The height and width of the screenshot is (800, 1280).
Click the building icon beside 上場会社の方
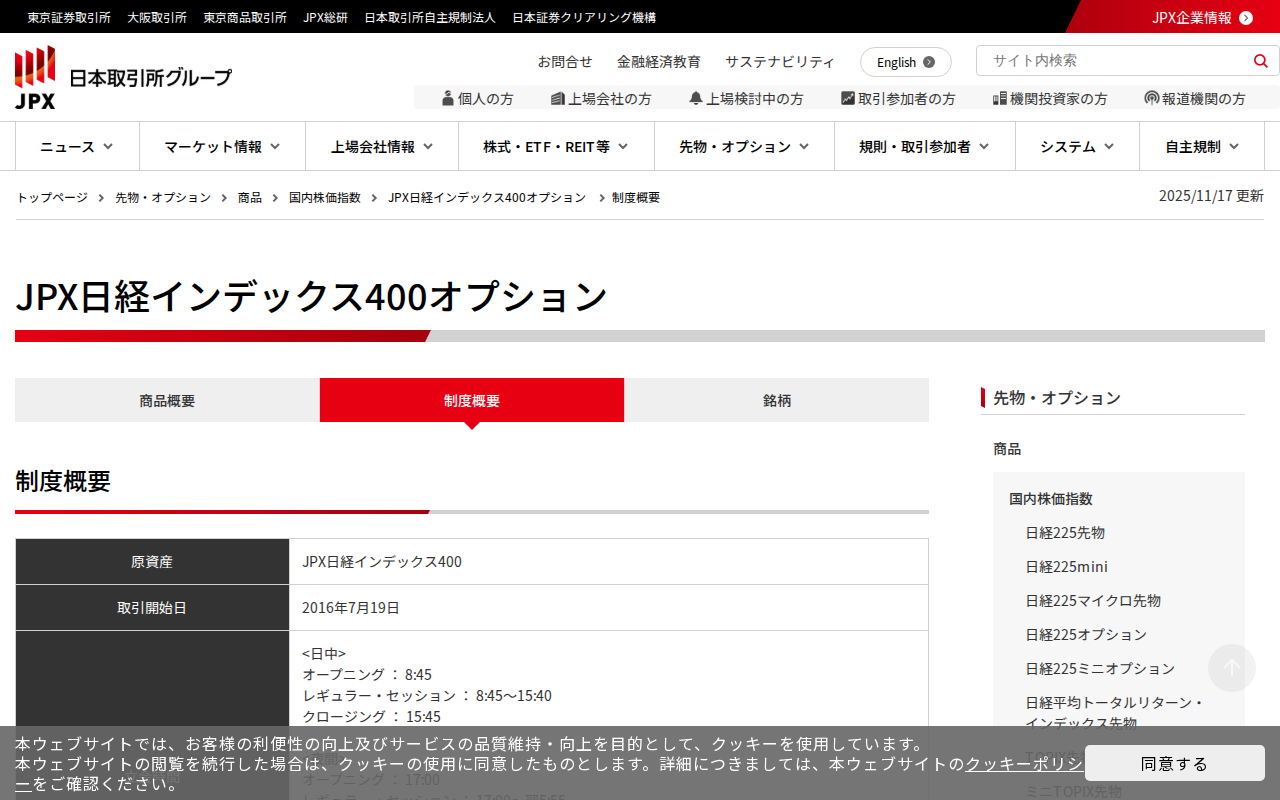558,98
